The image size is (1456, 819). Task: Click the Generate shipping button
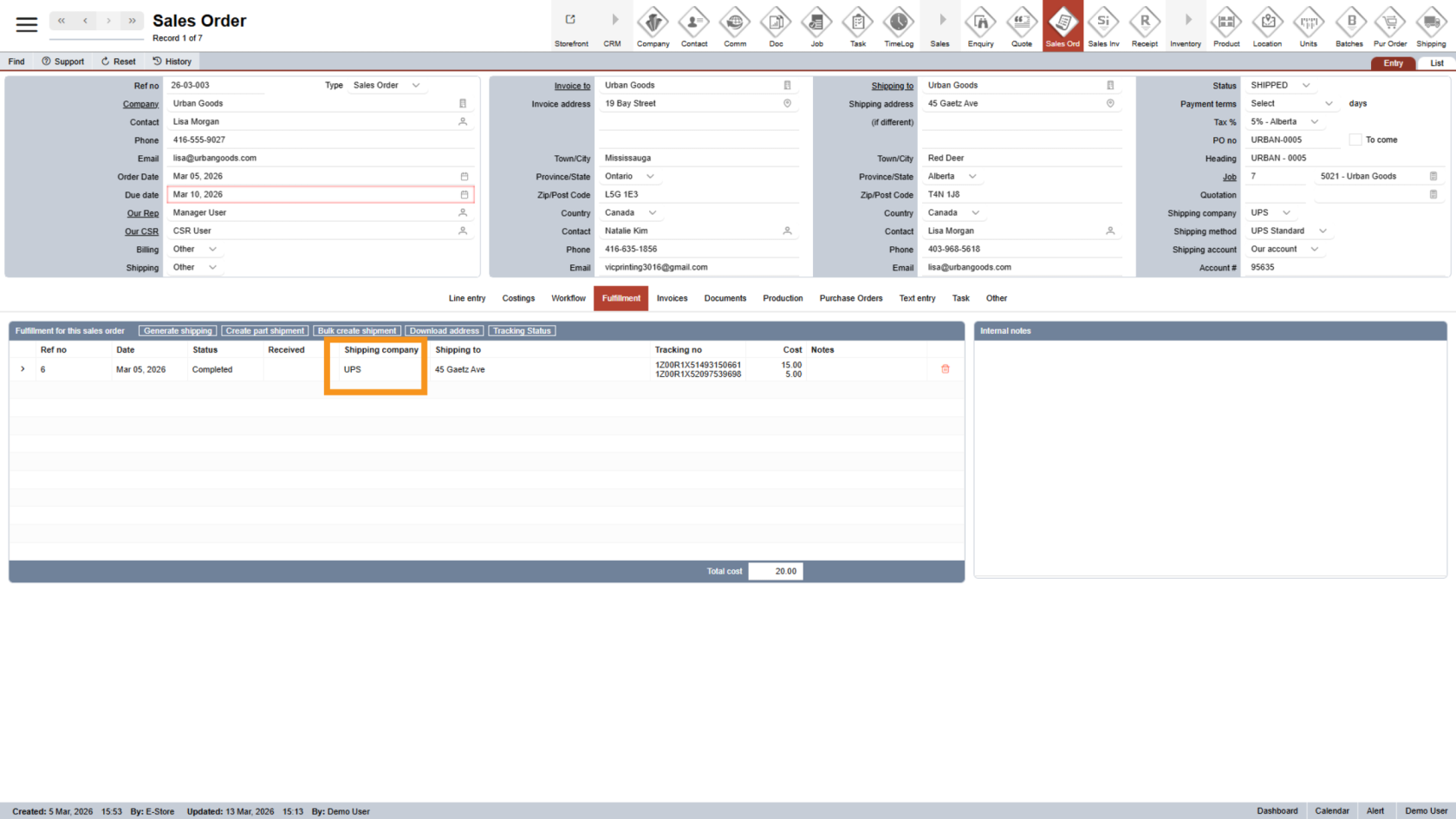pyautogui.click(x=178, y=331)
